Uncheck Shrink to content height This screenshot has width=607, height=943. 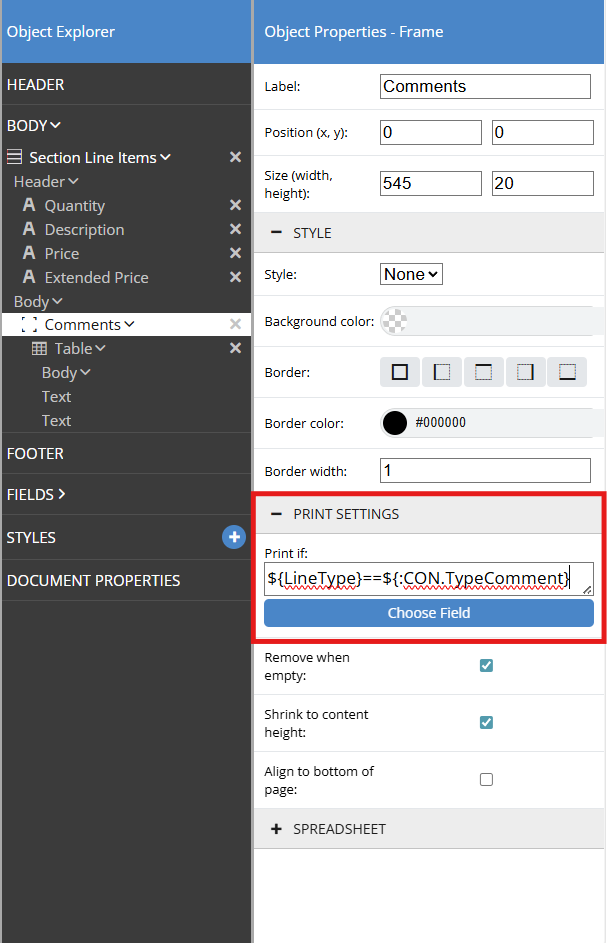486,722
